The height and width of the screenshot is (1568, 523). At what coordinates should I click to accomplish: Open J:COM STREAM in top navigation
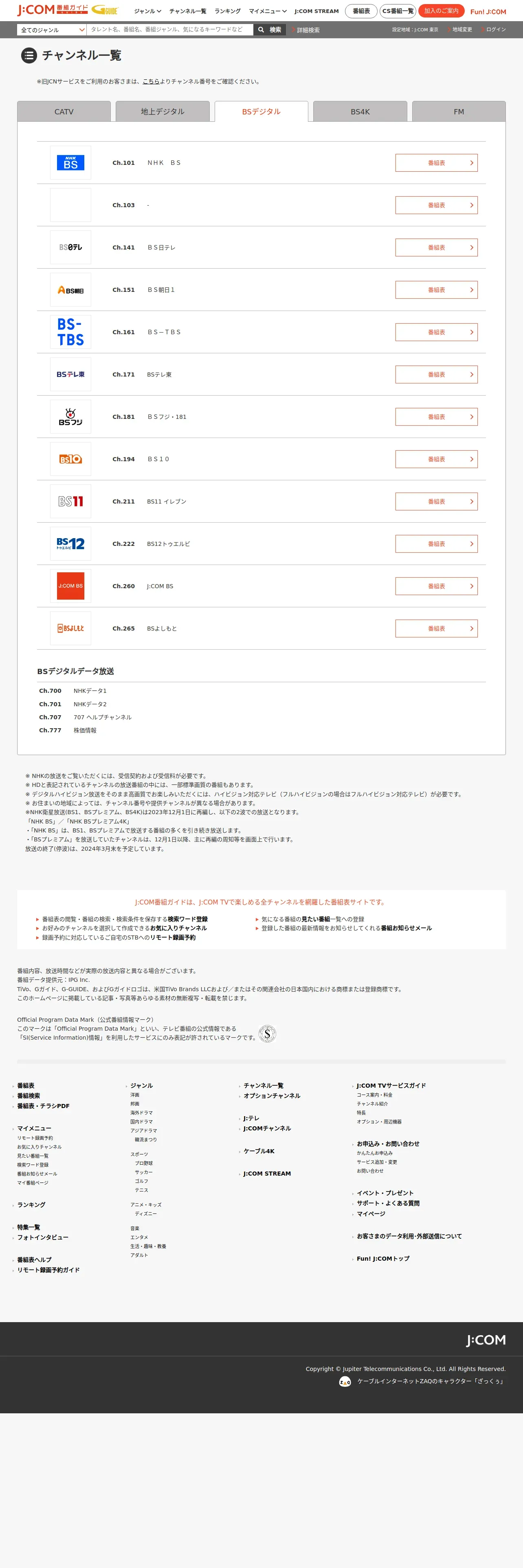pyautogui.click(x=316, y=11)
